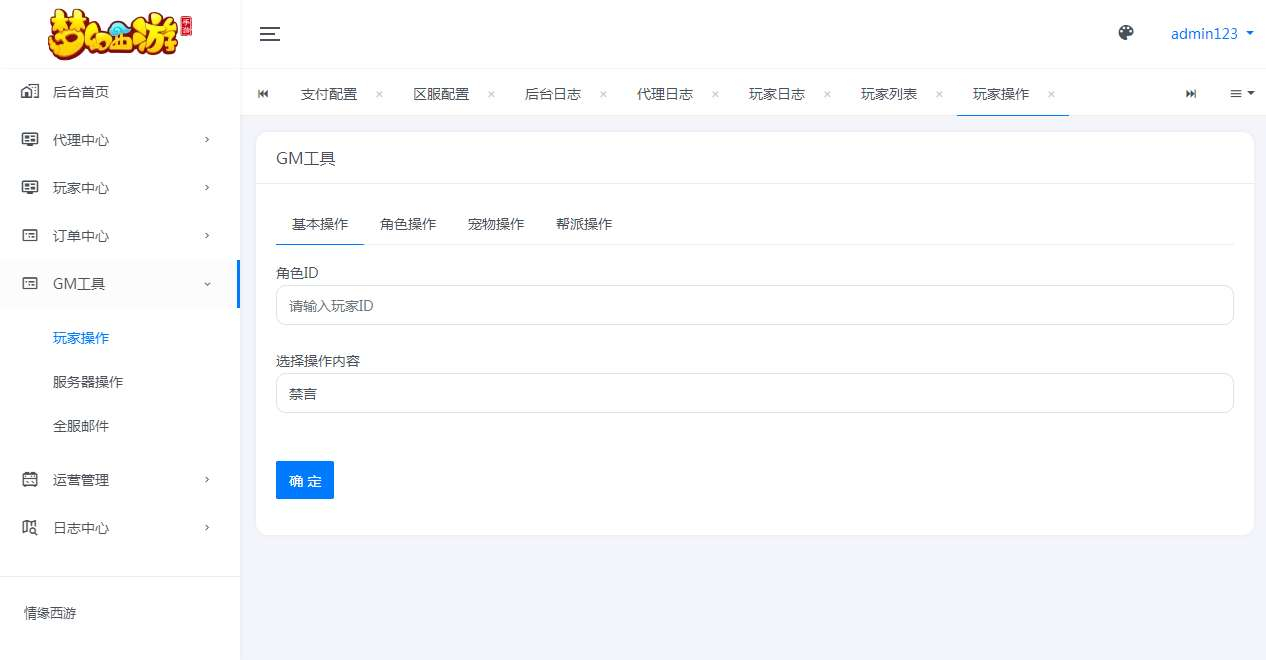Image resolution: width=1266 pixels, height=660 pixels.
Task: Expand the 玩家中心 menu
Action: click(81, 187)
